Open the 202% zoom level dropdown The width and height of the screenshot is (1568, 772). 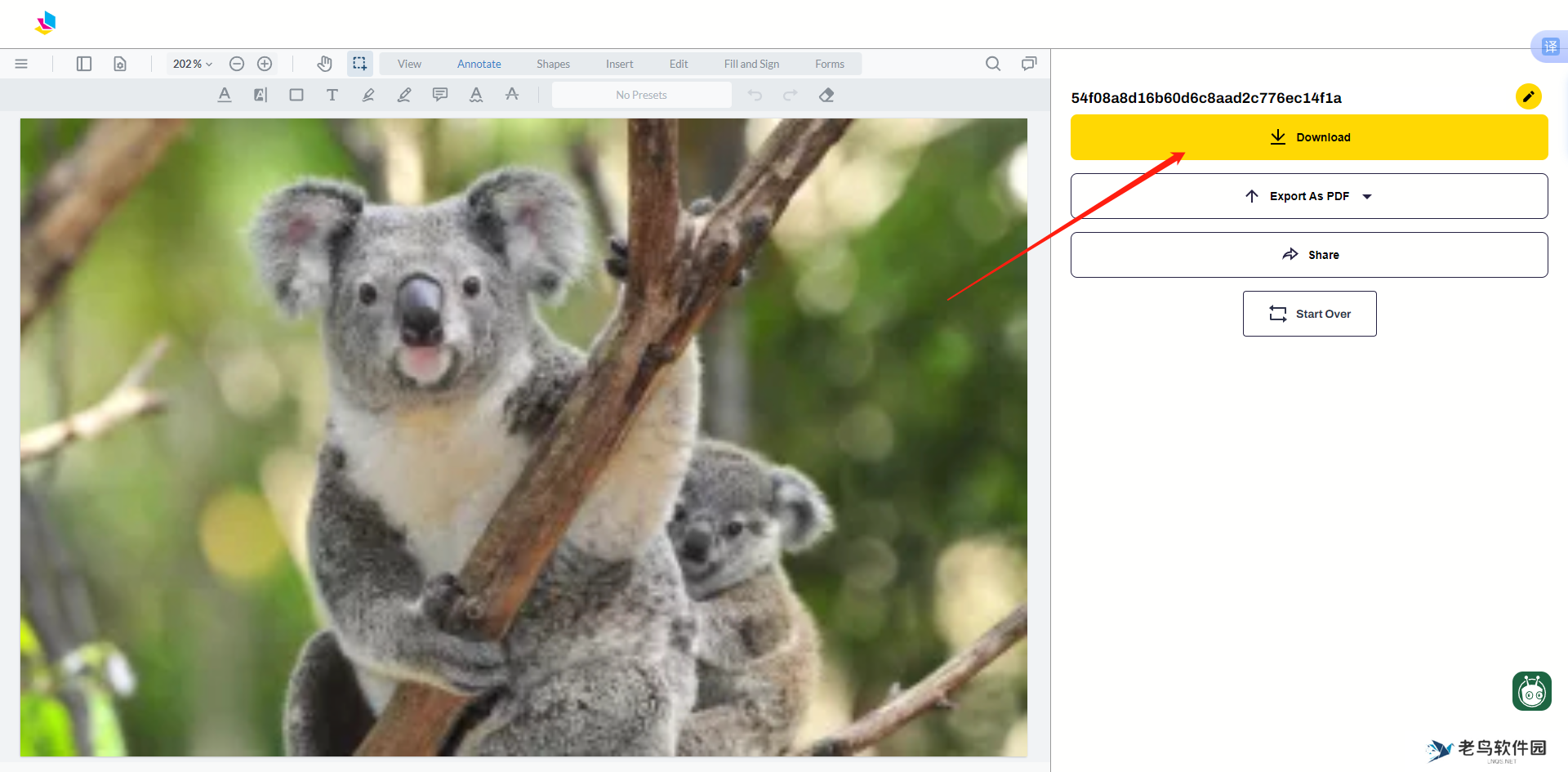click(x=191, y=64)
